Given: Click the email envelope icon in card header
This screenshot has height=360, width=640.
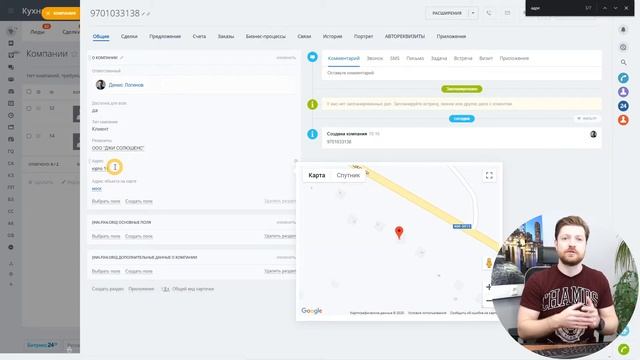Looking at the screenshot, I should [x=507, y=13].
